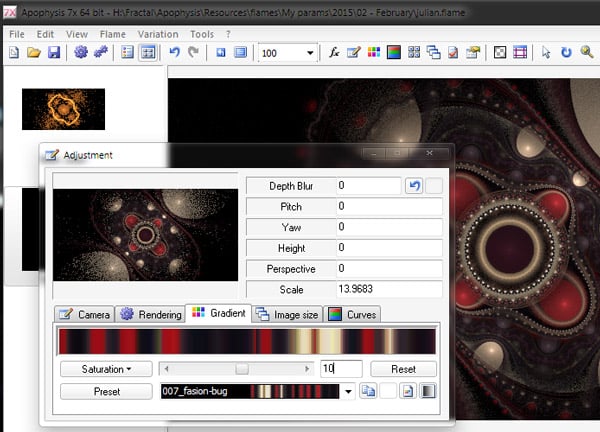The height and width of the screenshot is (432, 600).
Task: Click the copy gradient icon beside preset box
Action: click(368, 392)
